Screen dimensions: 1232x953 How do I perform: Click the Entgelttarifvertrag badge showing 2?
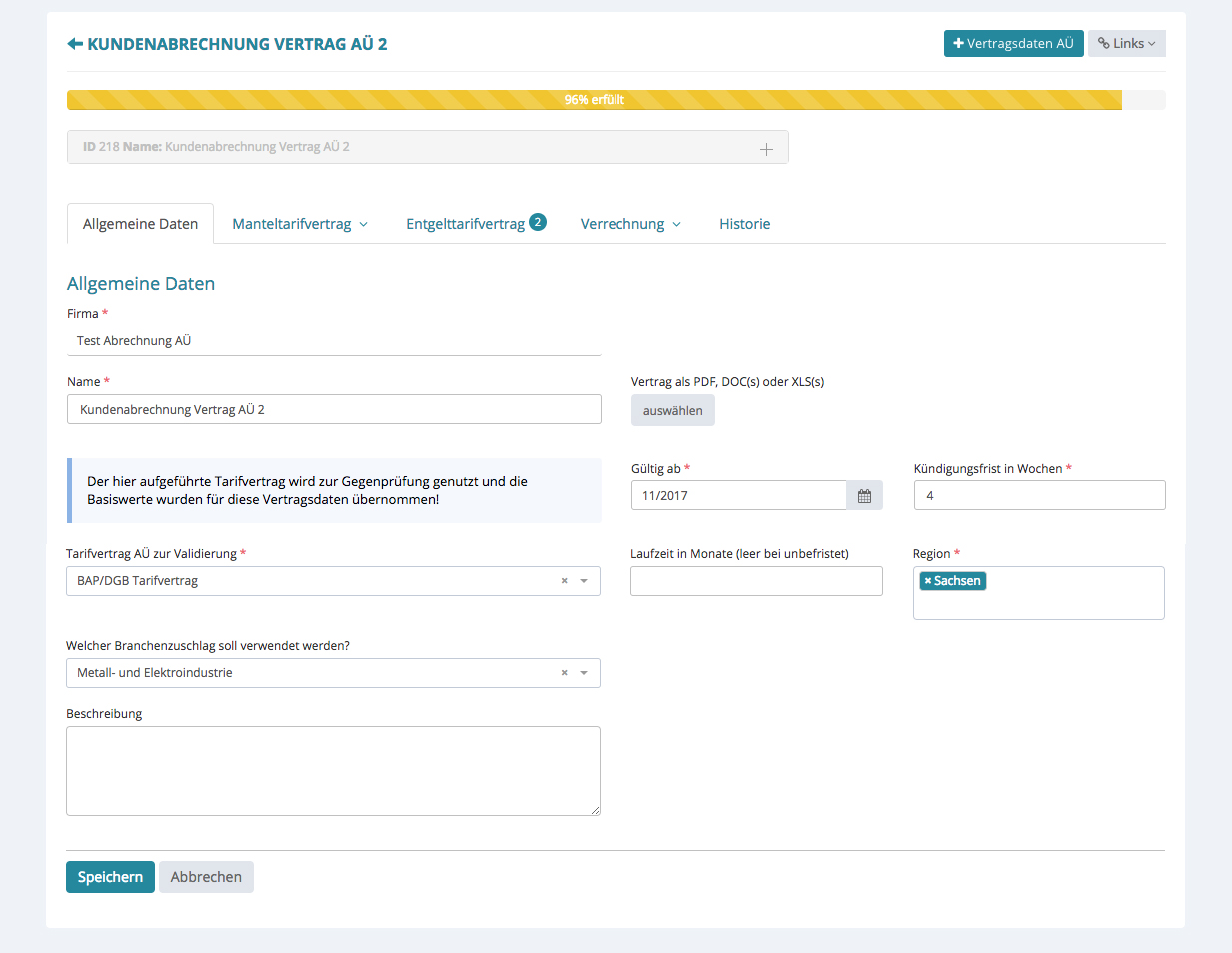pos(538,222)
